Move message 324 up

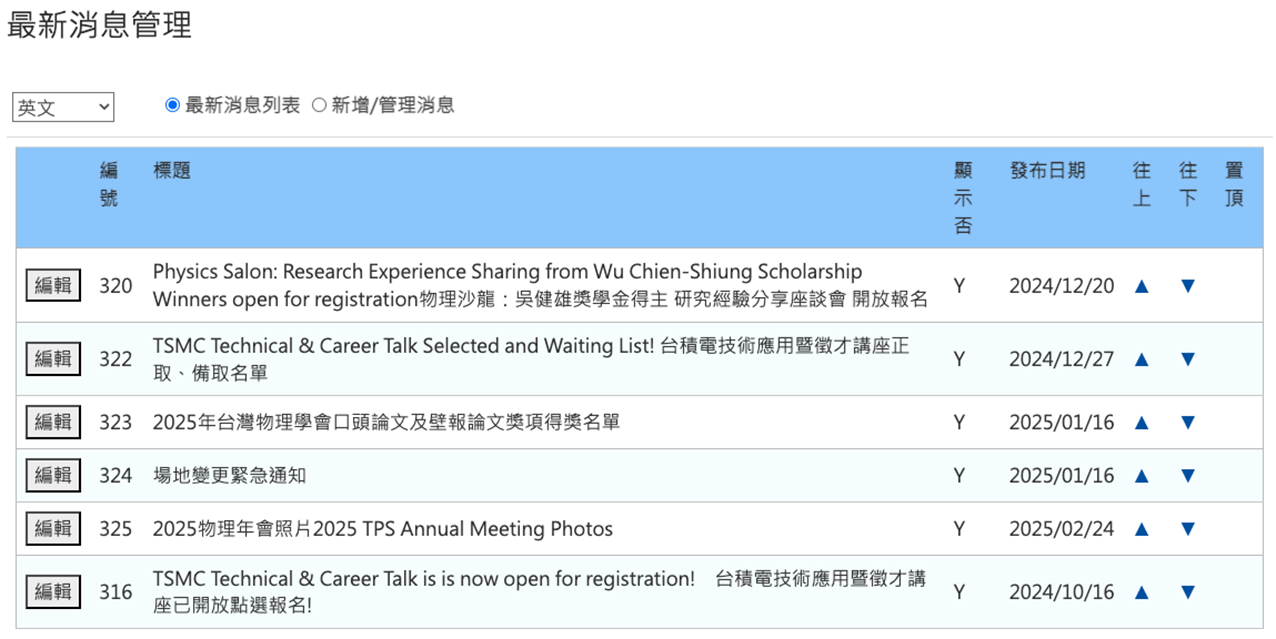pos(1141,476)
